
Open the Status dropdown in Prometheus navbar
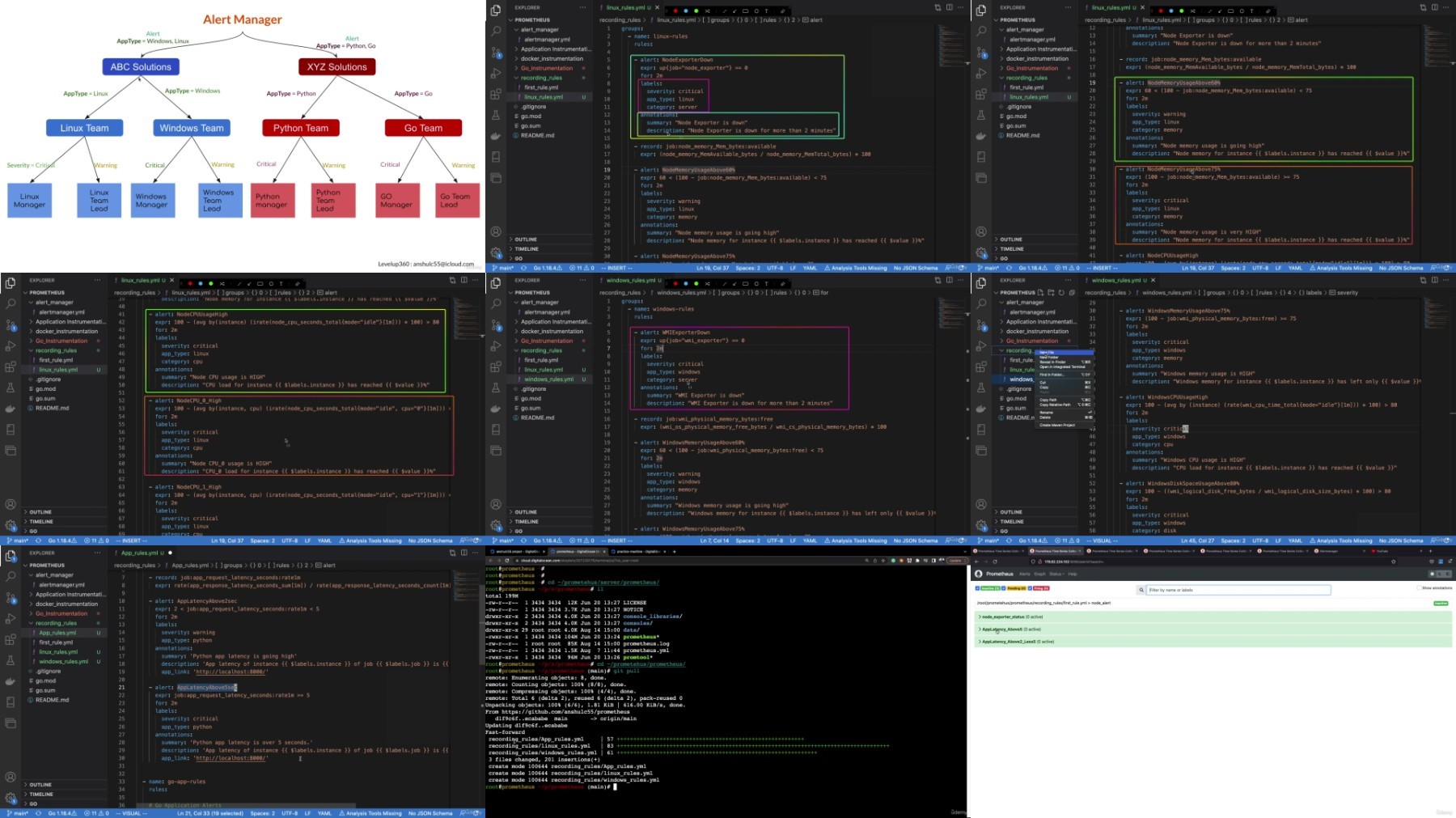tap(1056, 574)
